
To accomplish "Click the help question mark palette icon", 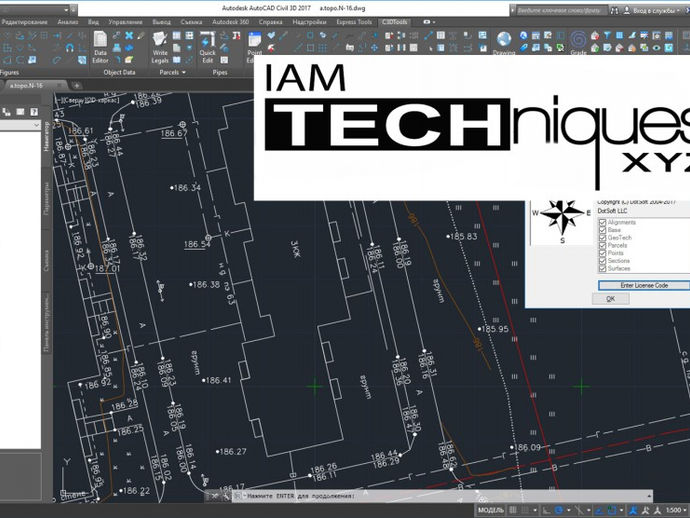I will point(33,112).
